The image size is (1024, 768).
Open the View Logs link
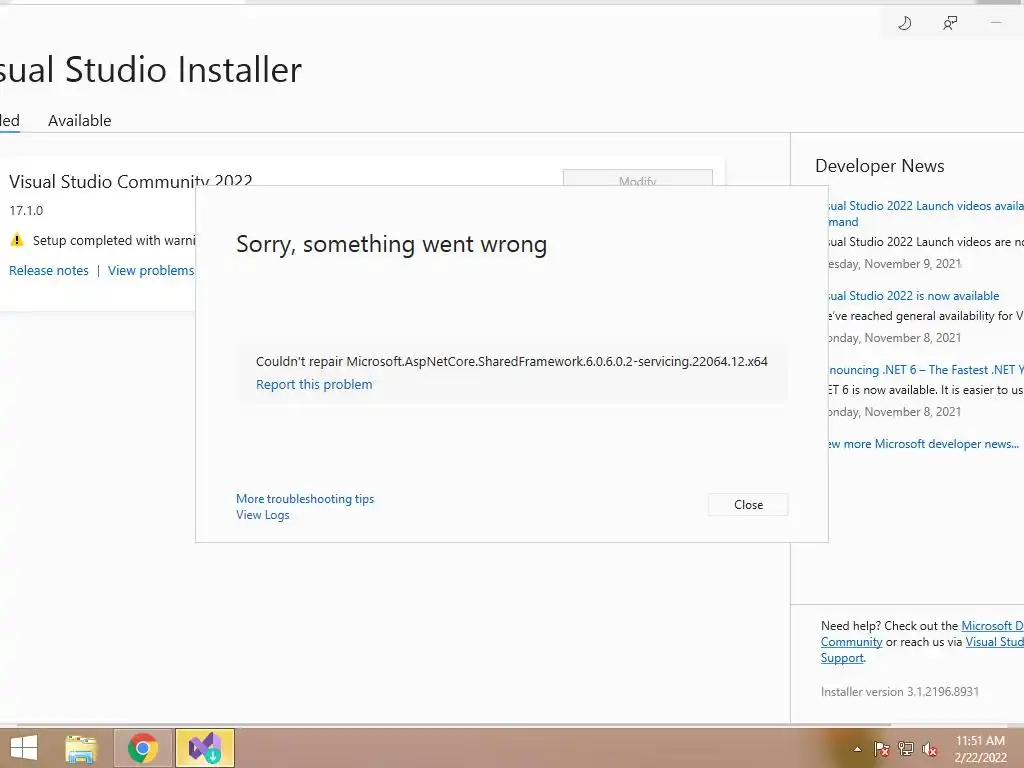[263, 515]
